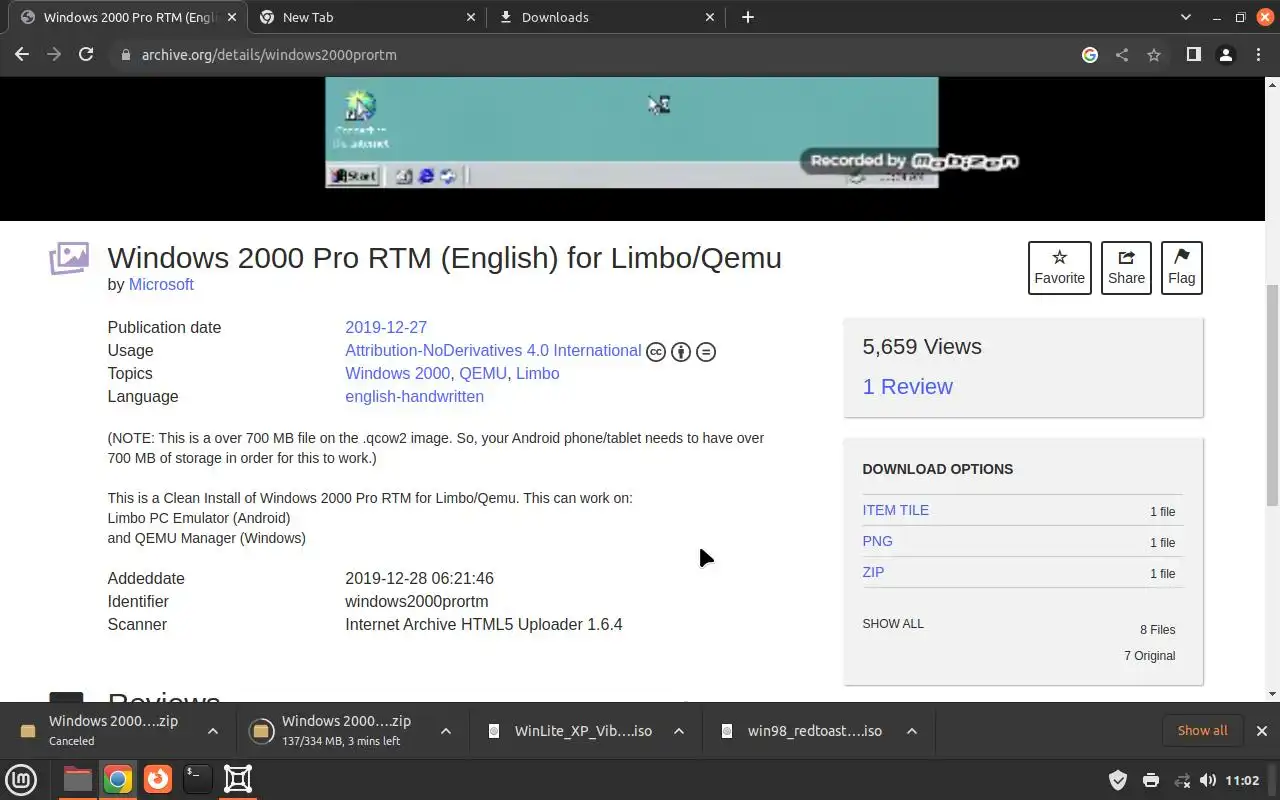Favorite this archive item
Image resolution: width=1280 pixels, height=800 pixels.
point(1059,268)
